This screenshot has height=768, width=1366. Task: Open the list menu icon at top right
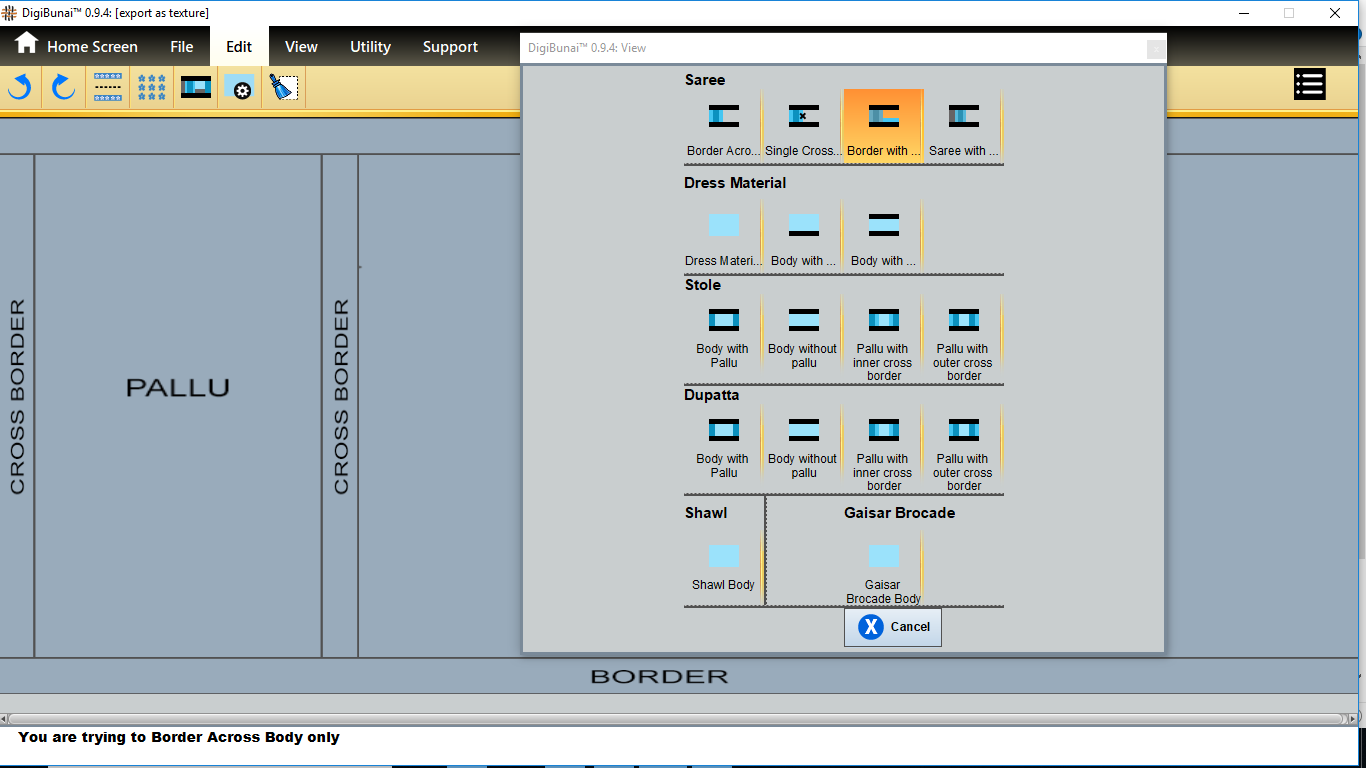[x=1309, y=84]
